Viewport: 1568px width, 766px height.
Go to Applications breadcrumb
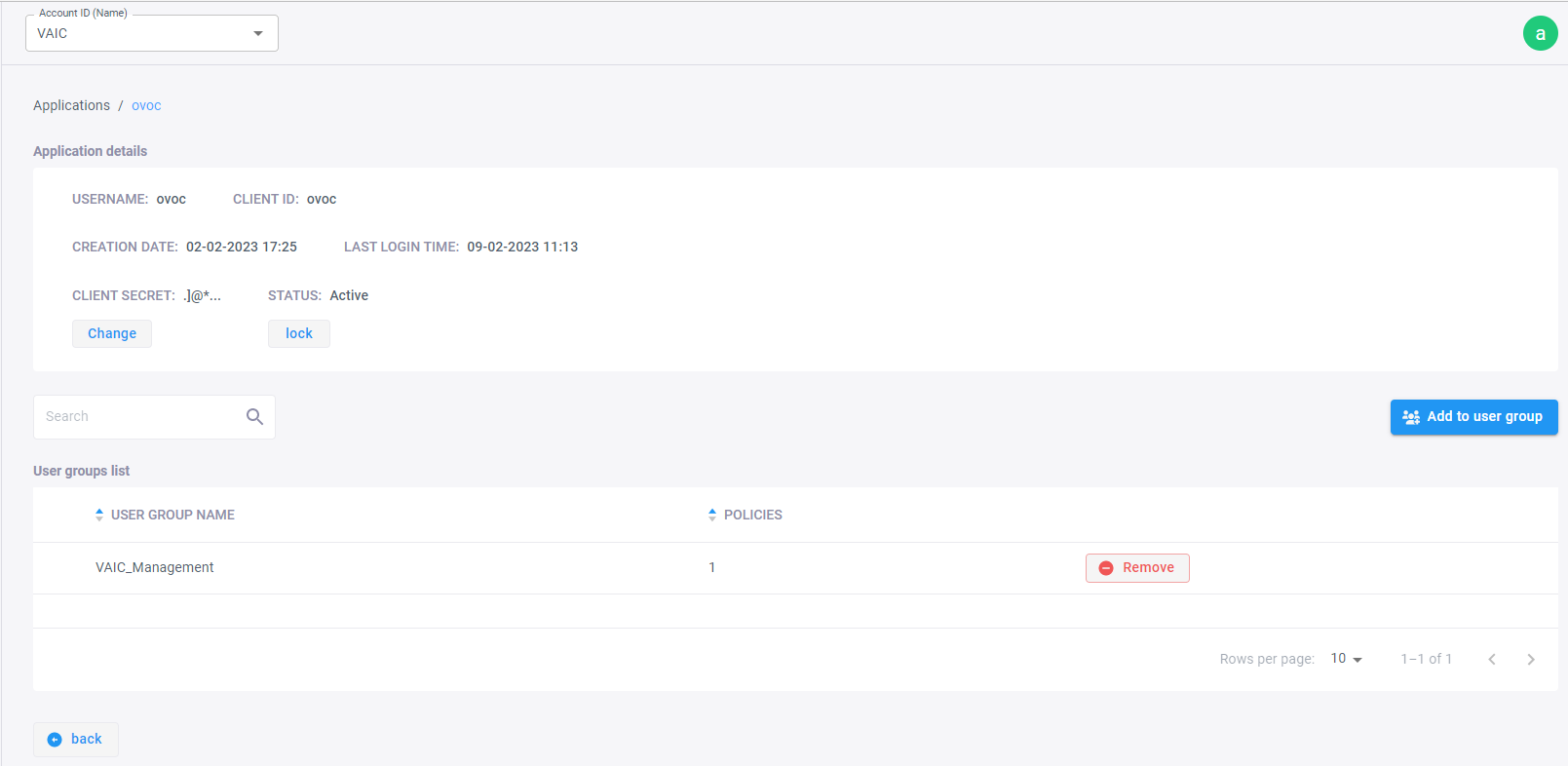pos(71,105)
